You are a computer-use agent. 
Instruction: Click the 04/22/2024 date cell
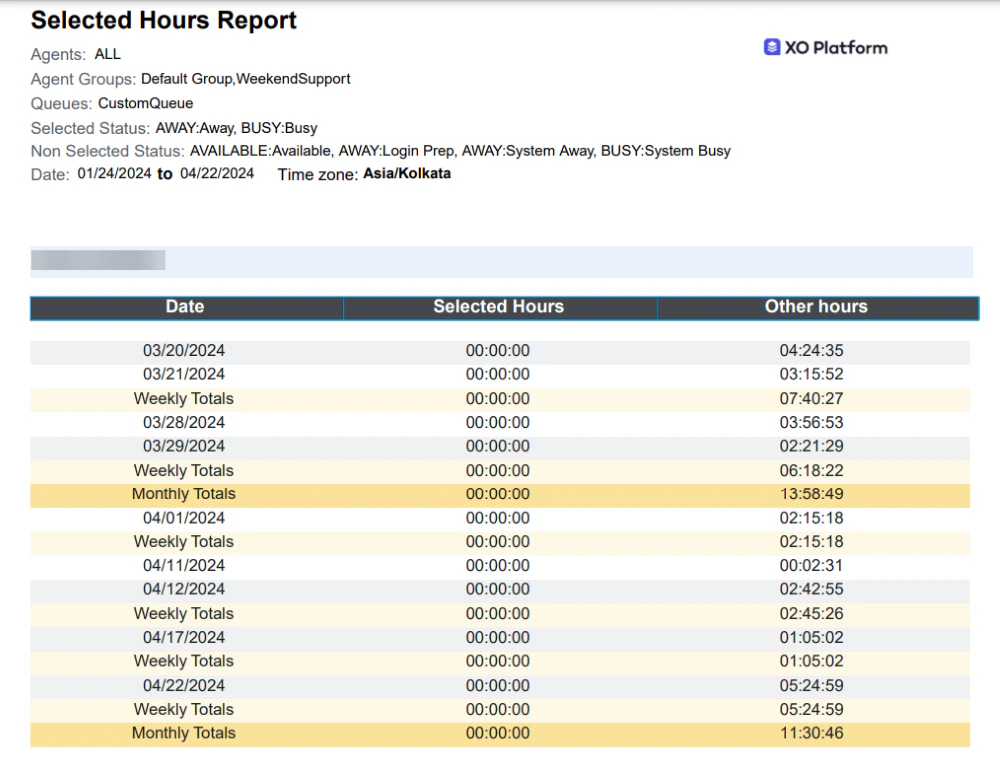[x=183, y=685]
